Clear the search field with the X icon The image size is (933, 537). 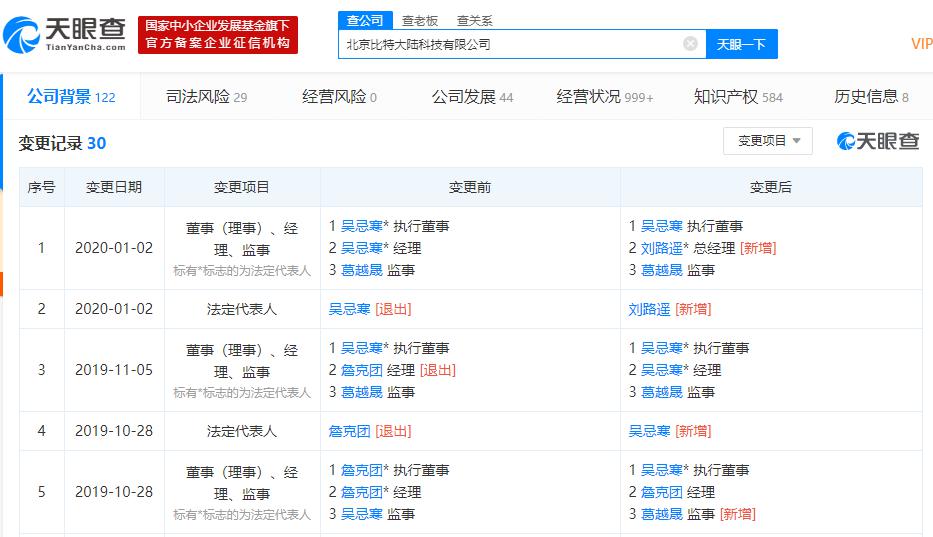(x=690, y=43)
